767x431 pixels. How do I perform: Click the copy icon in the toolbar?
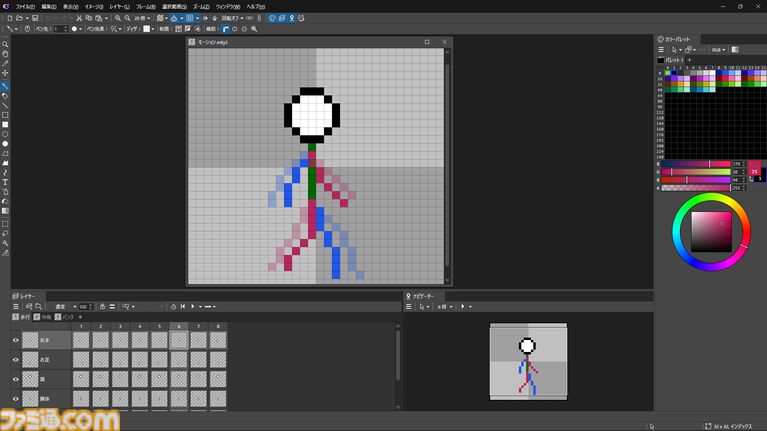[x=89, y=18]
